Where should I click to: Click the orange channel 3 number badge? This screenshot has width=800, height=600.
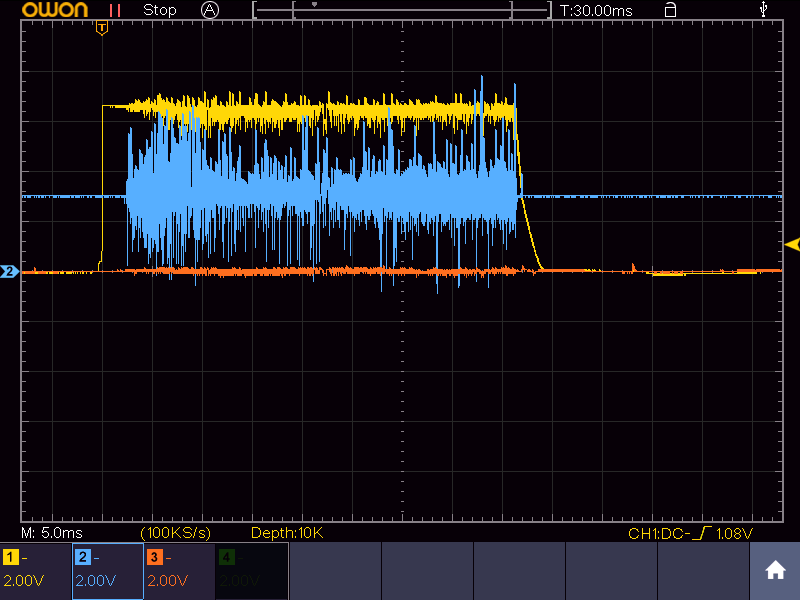click(x=155, y=557)
